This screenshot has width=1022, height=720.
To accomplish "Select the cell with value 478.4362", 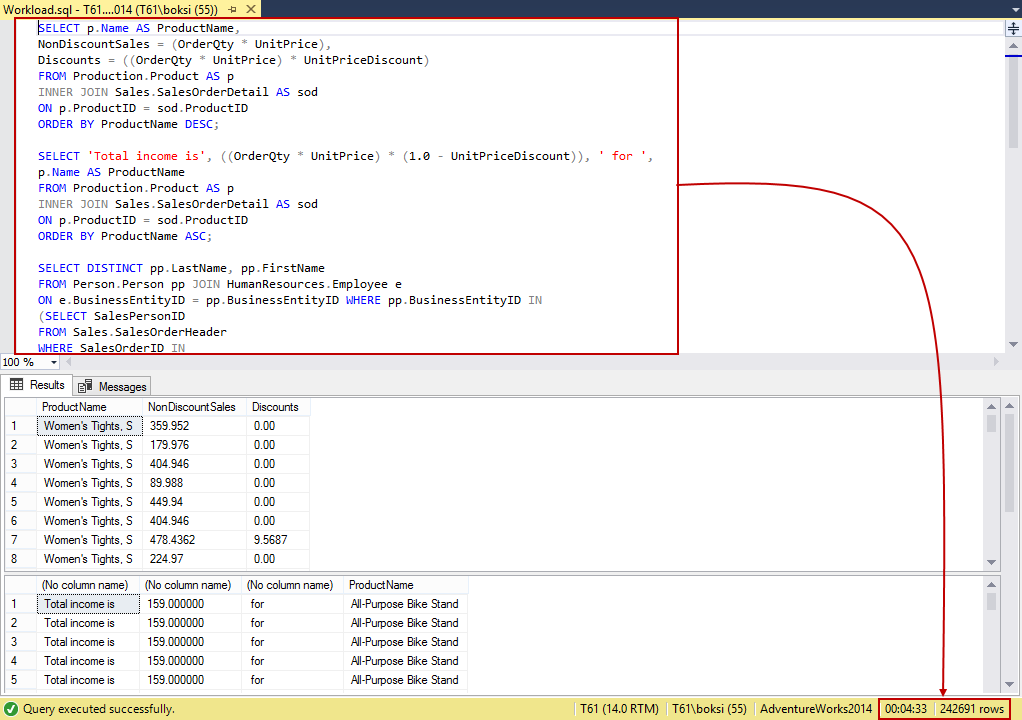I will pos(194,540).
